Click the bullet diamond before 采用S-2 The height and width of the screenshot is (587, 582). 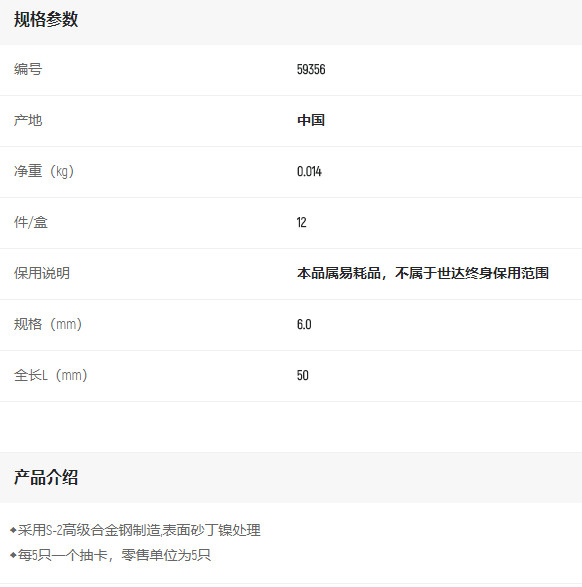(13, 530)
